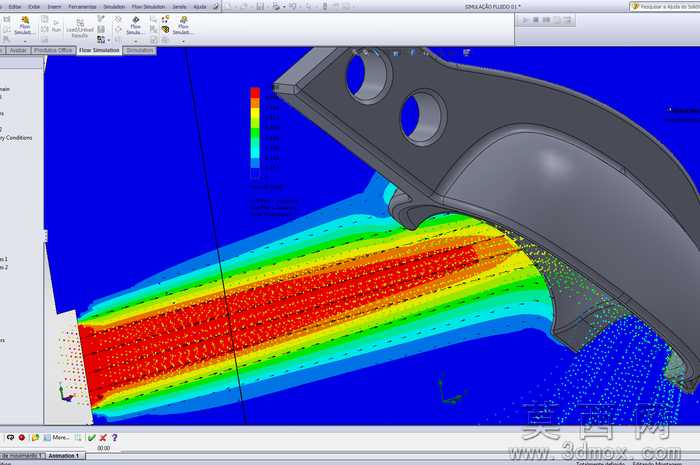Click the help search field

pos(665,7)
